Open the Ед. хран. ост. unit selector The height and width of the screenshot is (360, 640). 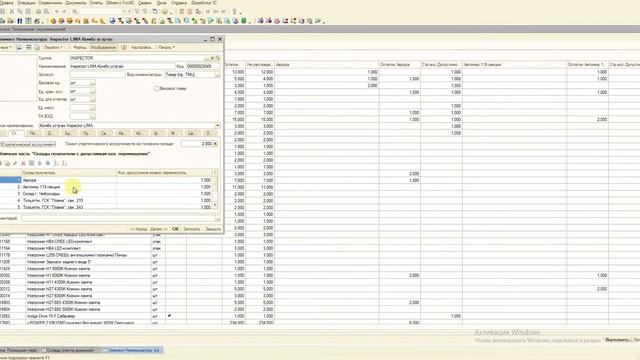coord(93,91)
